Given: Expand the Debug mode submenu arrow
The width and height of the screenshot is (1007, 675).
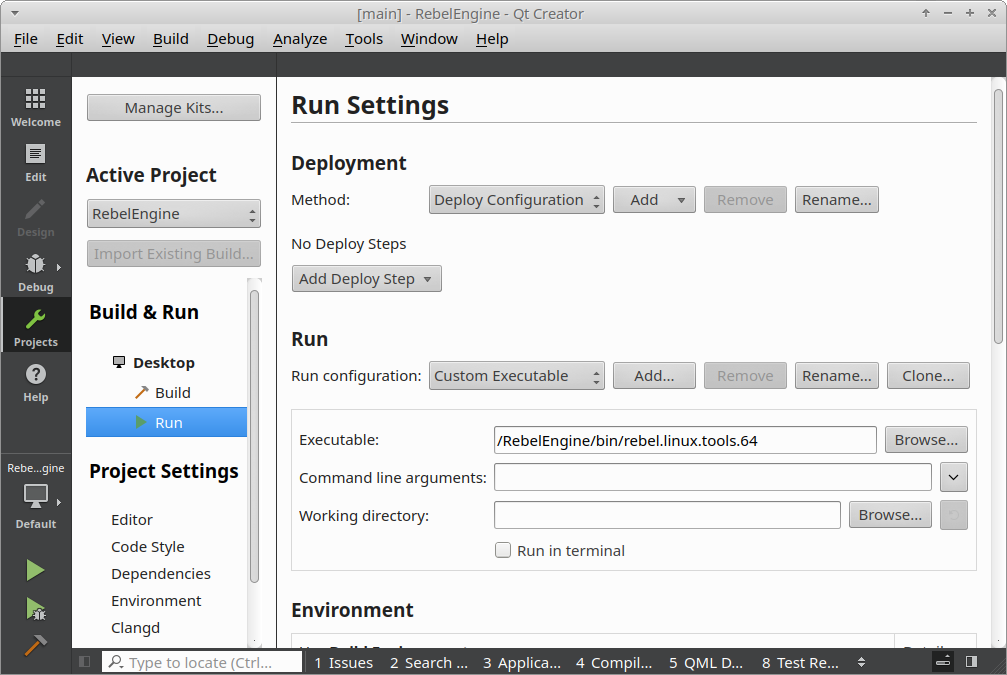Looking at the screenshot, I should 58,267.
